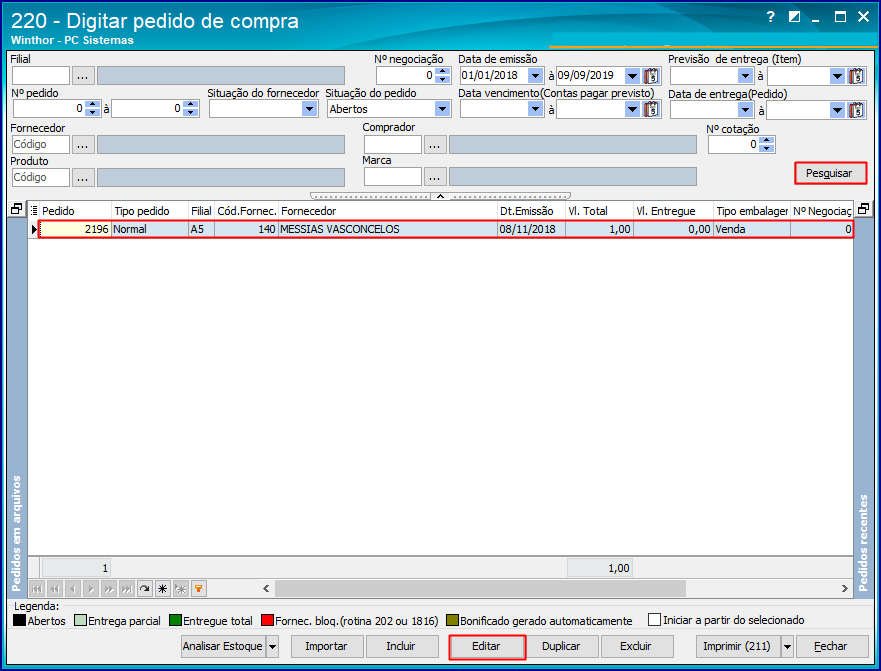Viewport: 881px width, 671px height.
Task: Open calendar range icon for Data vencimento
Action: [x=651, y=109]
